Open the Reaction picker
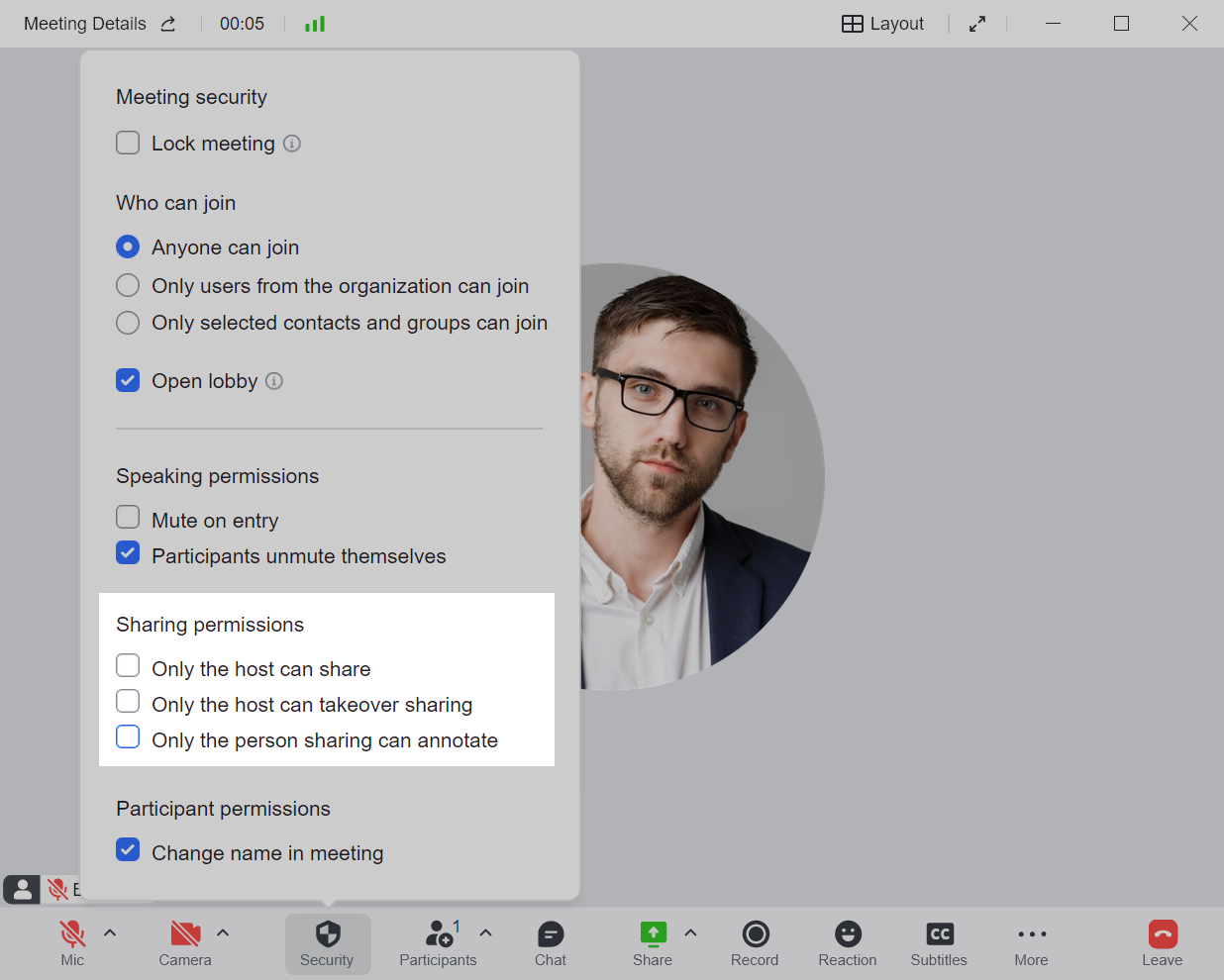Screen dimensions: 1224x980 click(x=848, y=934)
